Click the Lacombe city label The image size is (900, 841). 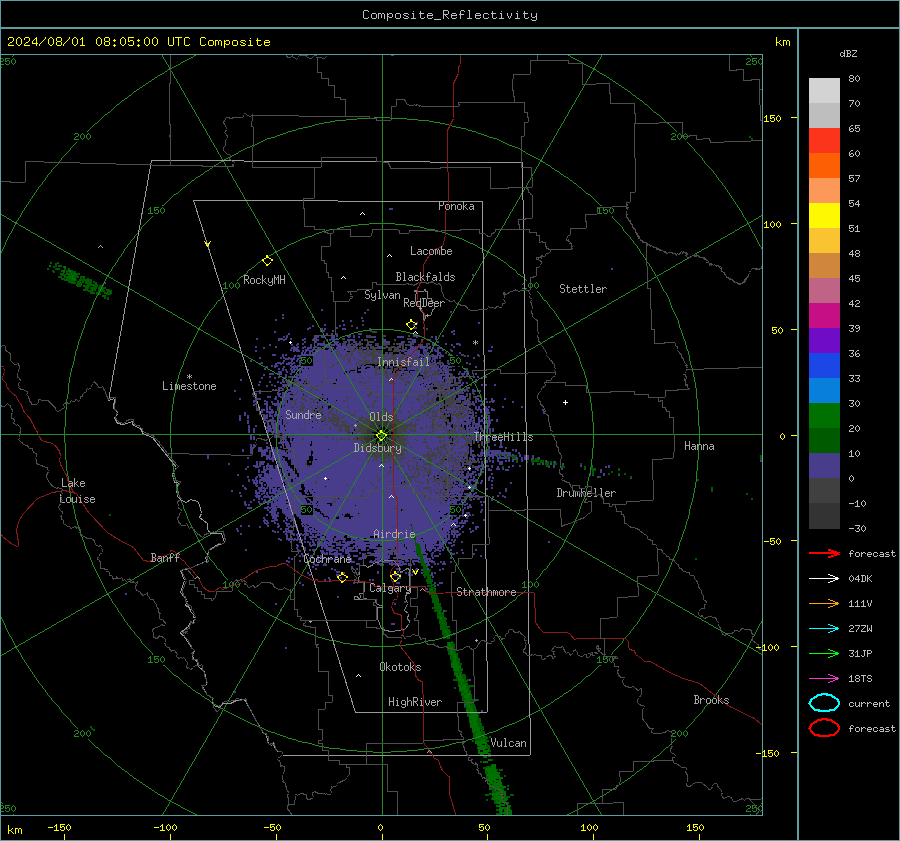tap(431, 251)
